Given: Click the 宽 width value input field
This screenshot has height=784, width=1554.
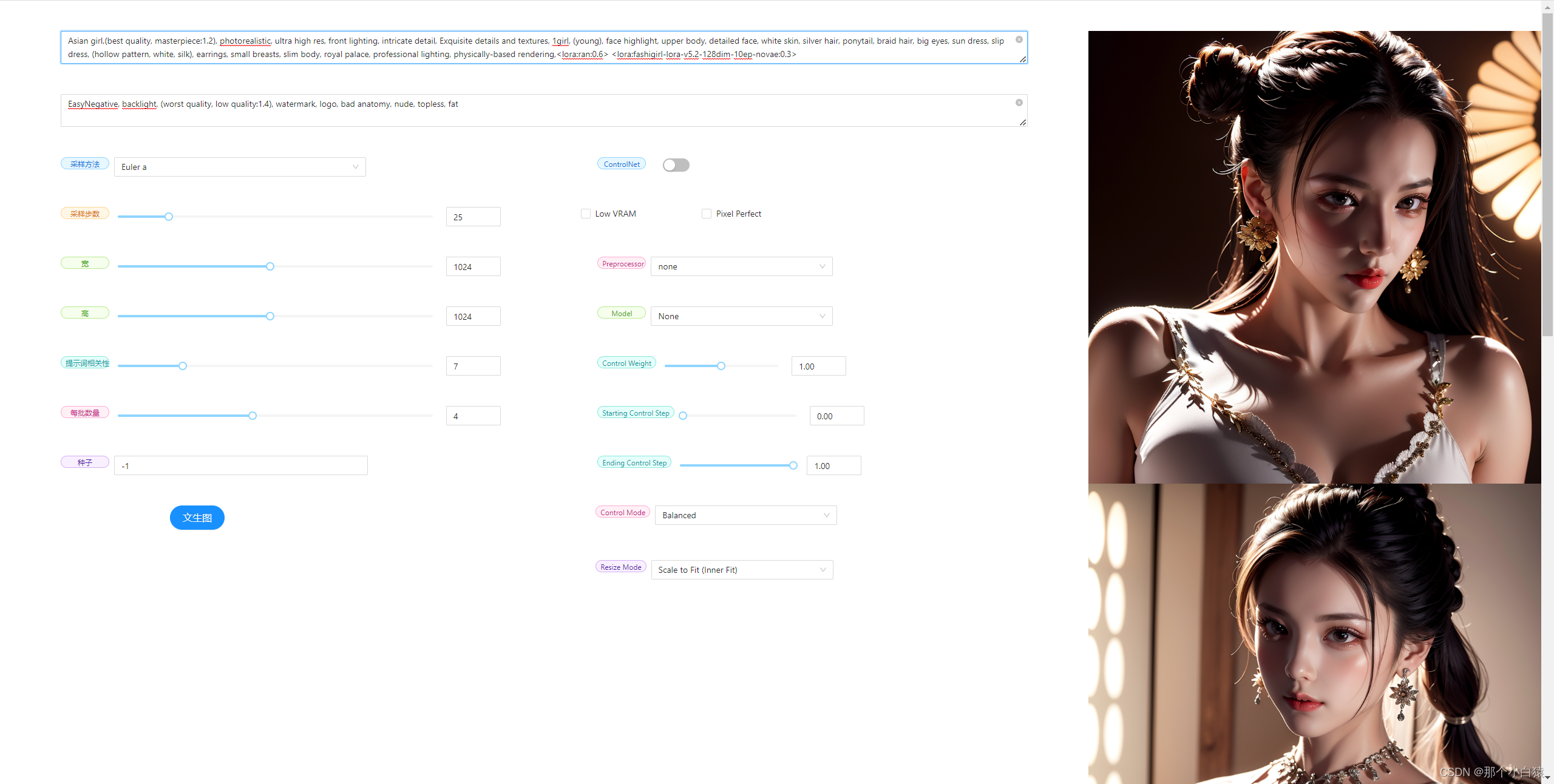Looking at the screenshot, I should click(472, 266).
